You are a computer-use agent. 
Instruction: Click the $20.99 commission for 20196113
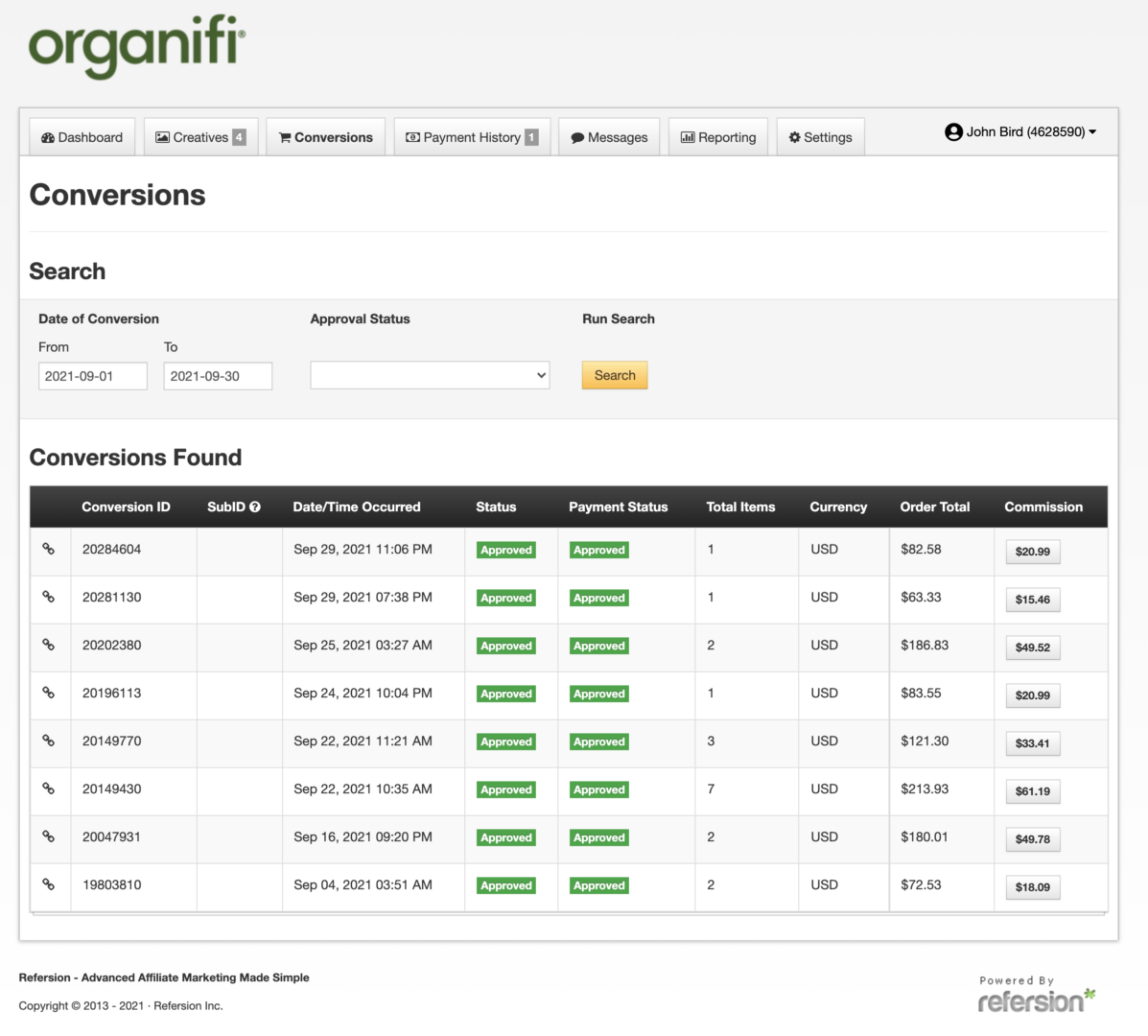(1032, 695)
